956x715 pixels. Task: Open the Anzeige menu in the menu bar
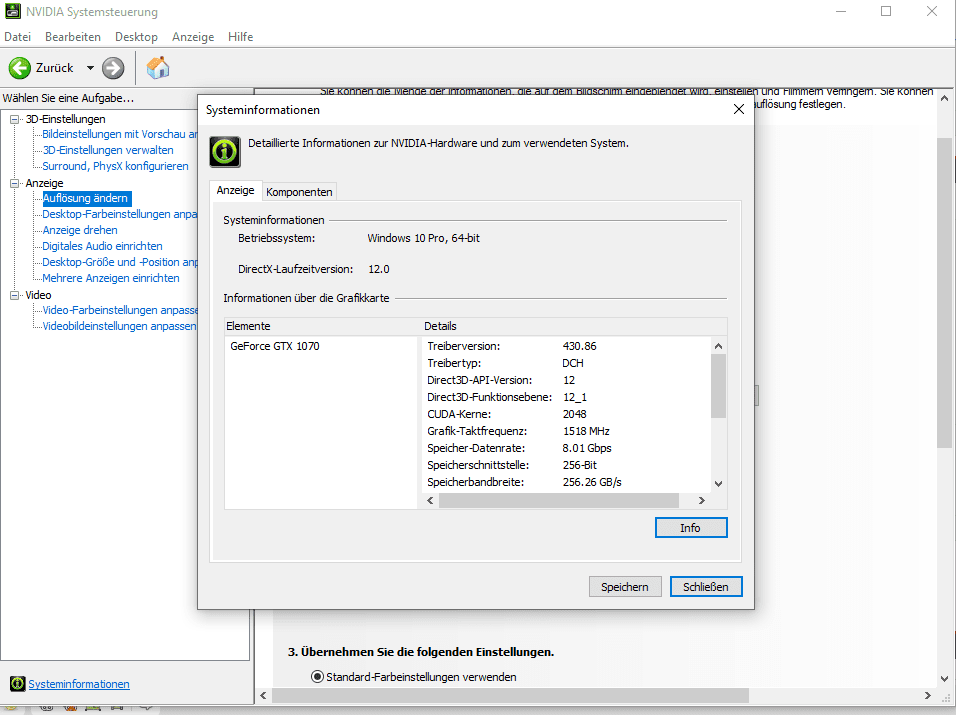pyautogui.click(x=193, y=37)
